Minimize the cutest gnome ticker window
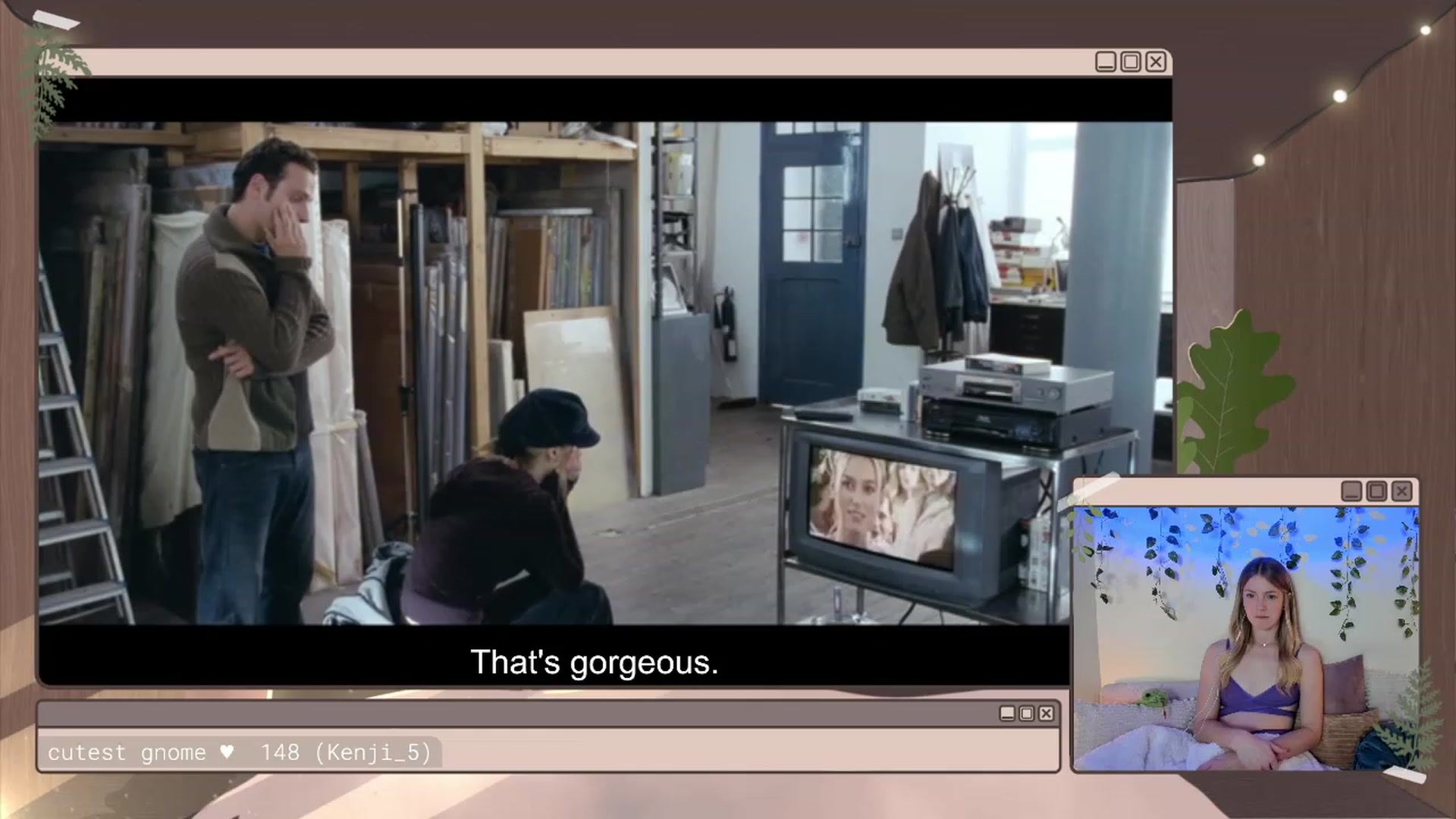Image resolution: width=1456 pixels, height=819 pixels. 1007,714
